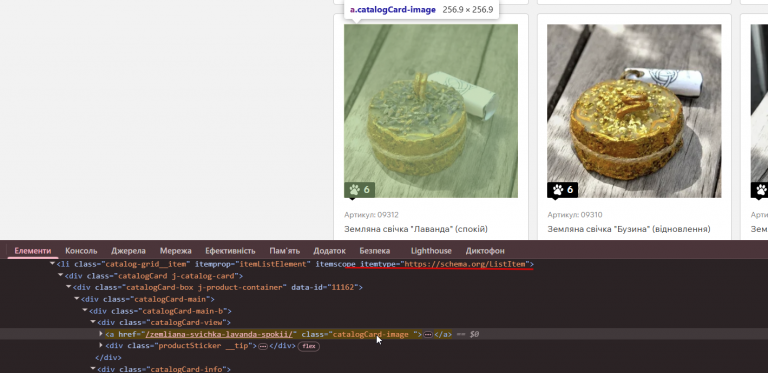
Task: Select the itemtype schema.org/ListItem attribute
Action: click(x=445, y=264)
